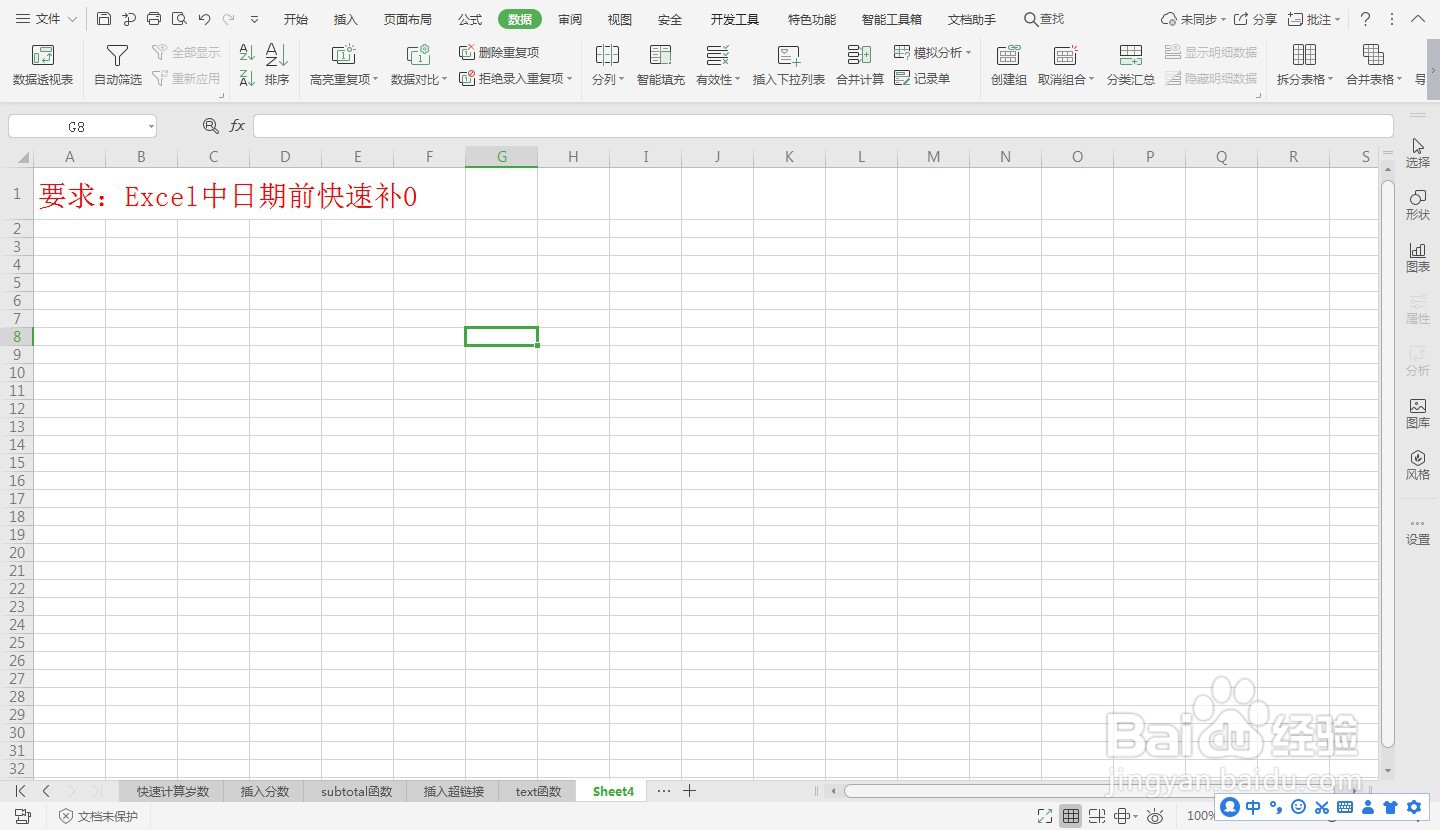Toggle full screen view in status bar
Image resolution: width=1440 pixels, height=830 pixels.
click(x=1045, y=816)
